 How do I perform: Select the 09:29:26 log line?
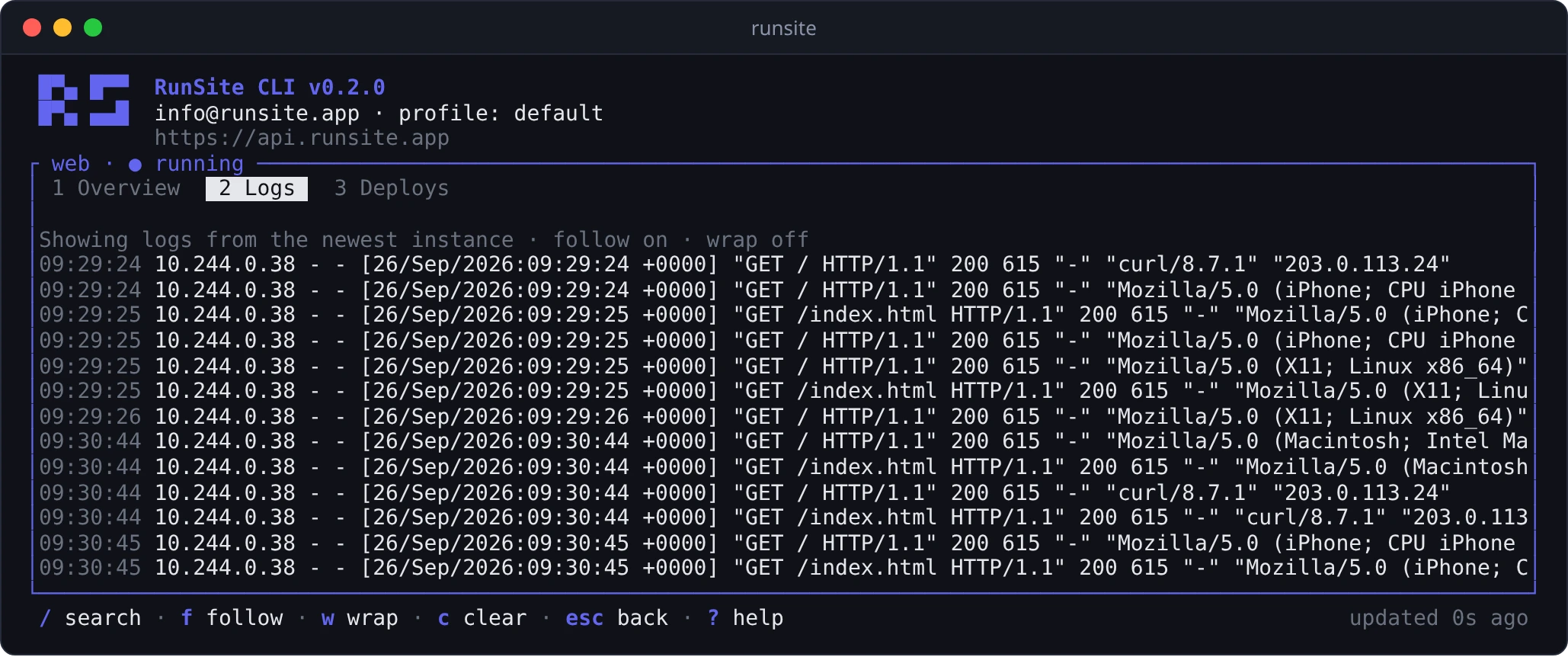[x=783, y=416]
